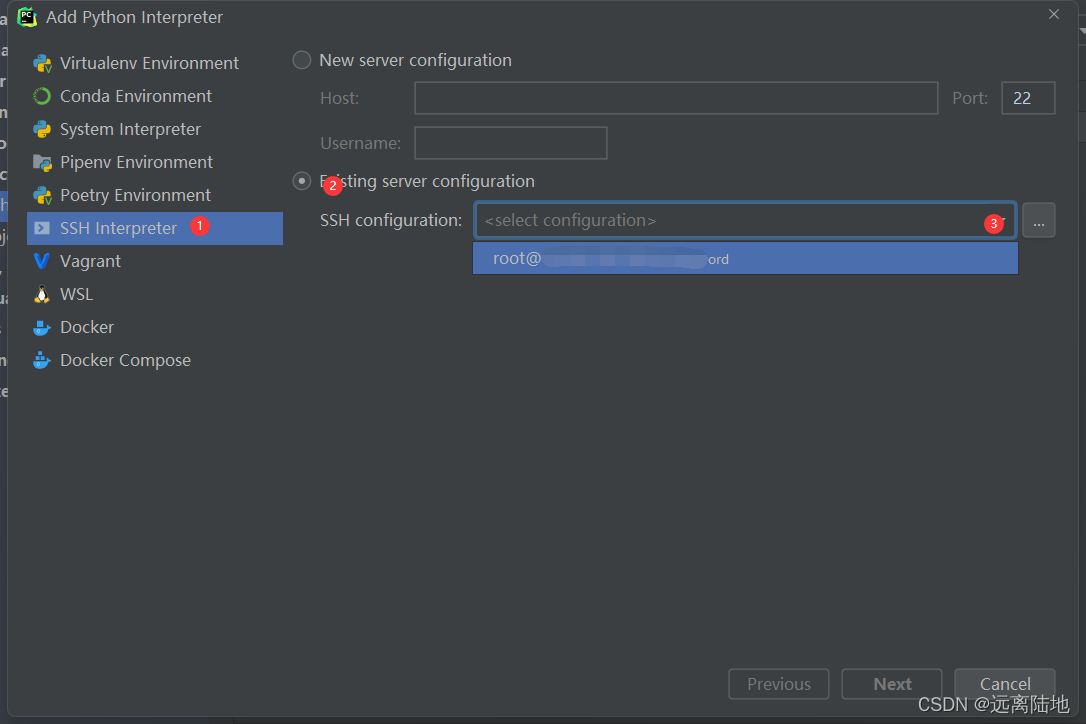The height and width of the screenshot is (724, 1086).
Task: Click the Conda Environment green circle icon
Action: pyautogui.click(x=42, y=96)
